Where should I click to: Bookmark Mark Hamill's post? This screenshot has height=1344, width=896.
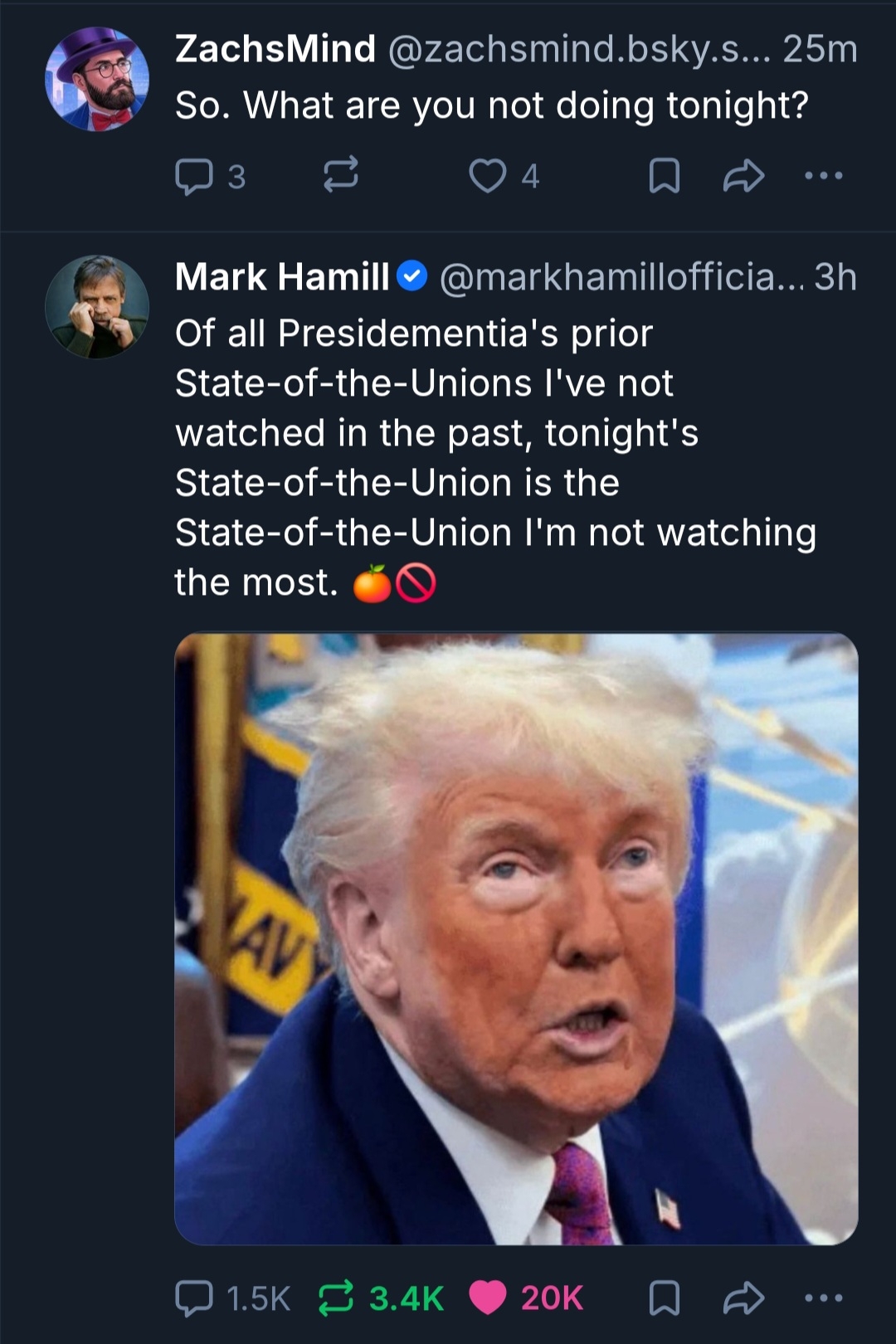point(664,1298)
